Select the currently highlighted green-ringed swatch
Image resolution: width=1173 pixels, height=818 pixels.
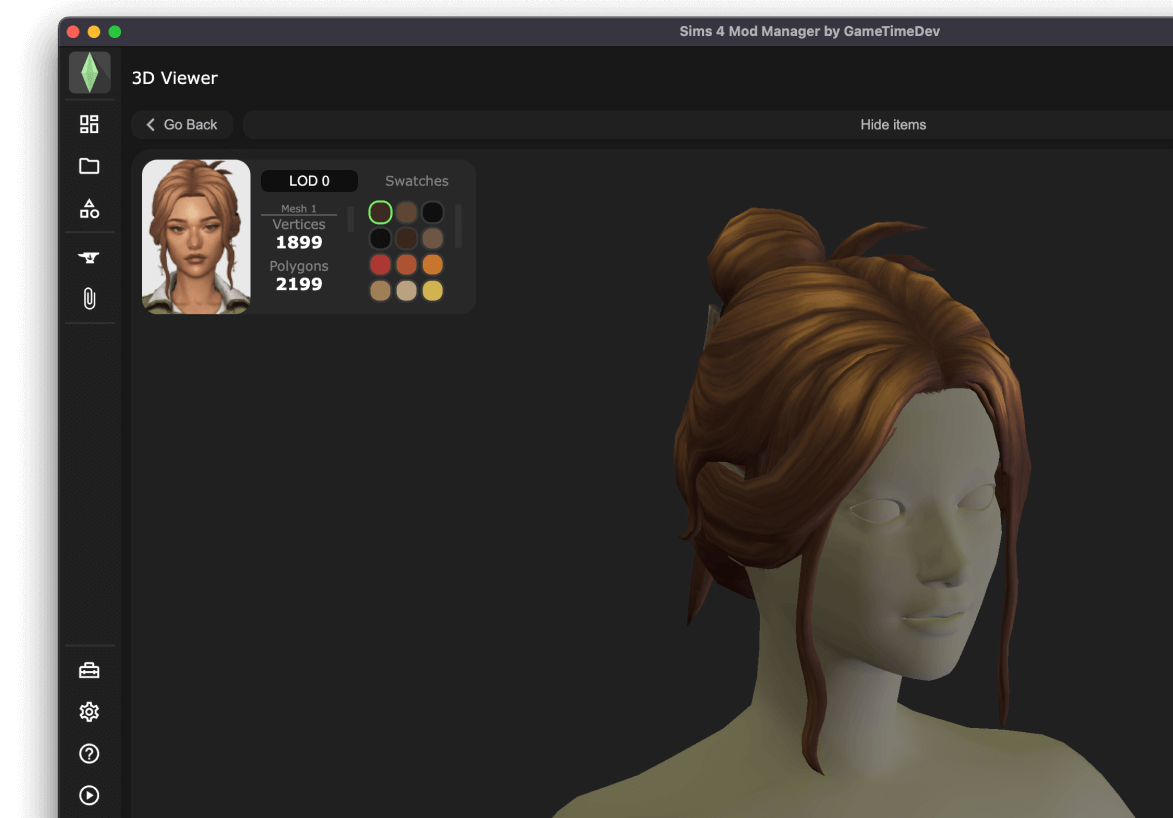click(x=380, y=212)
